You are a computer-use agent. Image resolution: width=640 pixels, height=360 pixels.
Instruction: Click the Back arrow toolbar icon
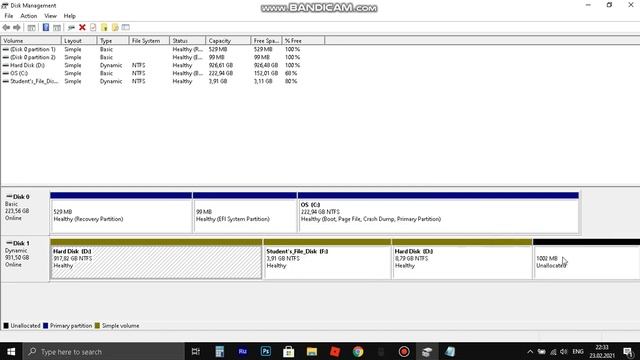pyautogui.click(x=6, y=27)
